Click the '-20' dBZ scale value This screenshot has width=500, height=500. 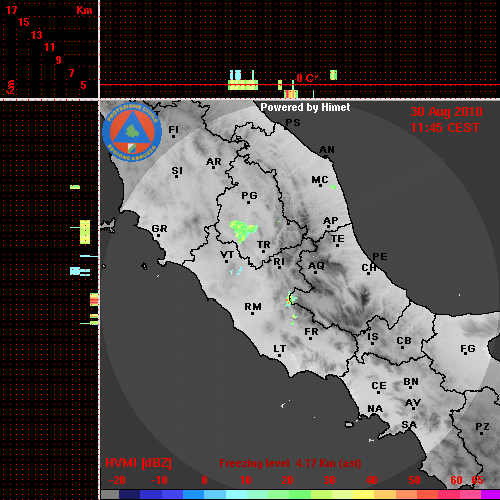(117, 480)
